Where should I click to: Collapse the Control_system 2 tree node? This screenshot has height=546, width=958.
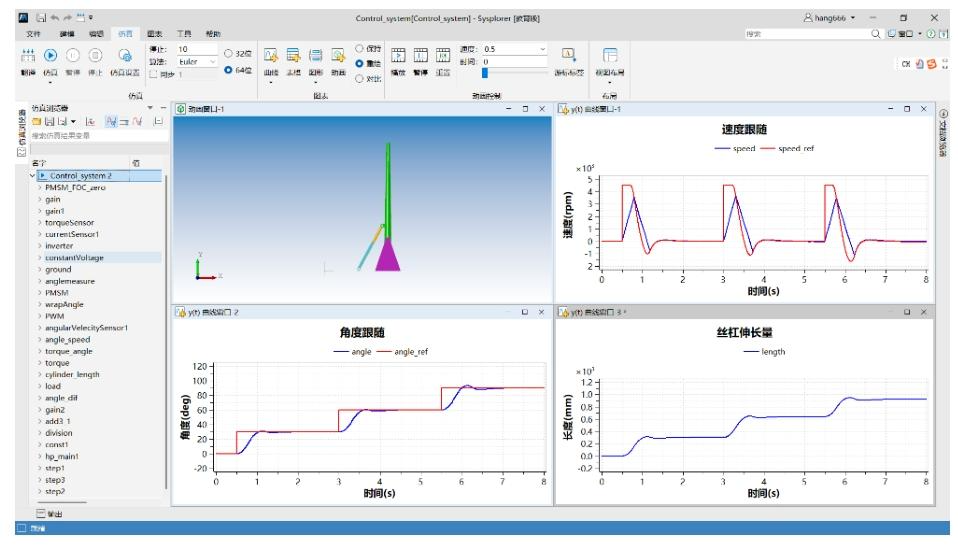[32, 176]
